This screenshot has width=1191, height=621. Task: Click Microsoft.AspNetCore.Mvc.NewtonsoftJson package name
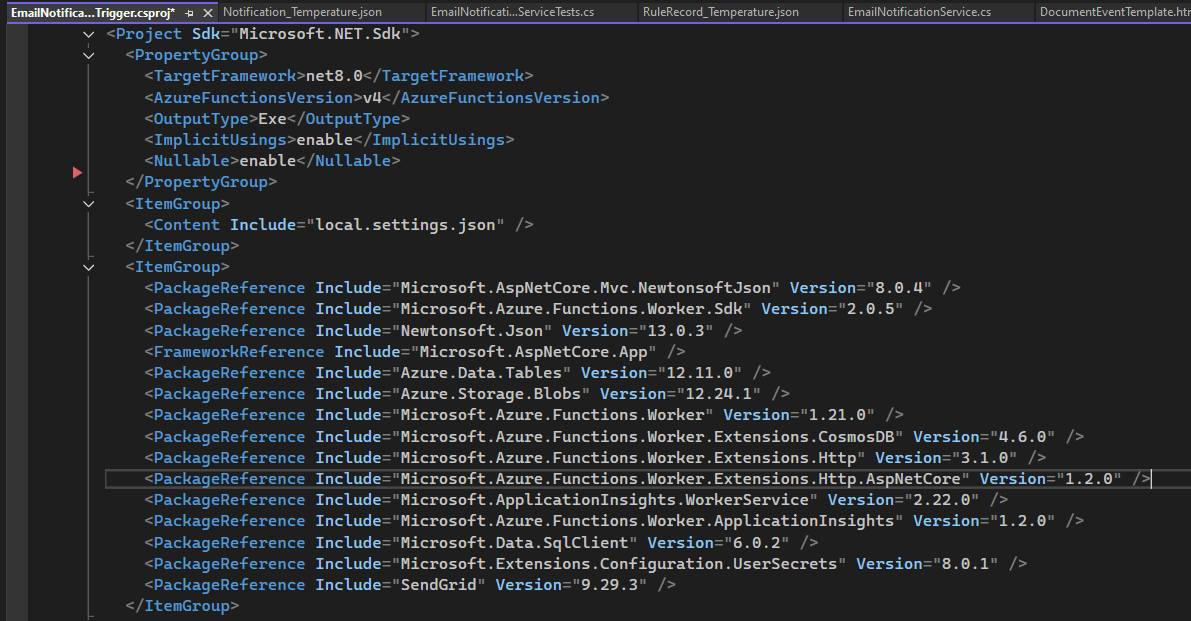[586, 288]
